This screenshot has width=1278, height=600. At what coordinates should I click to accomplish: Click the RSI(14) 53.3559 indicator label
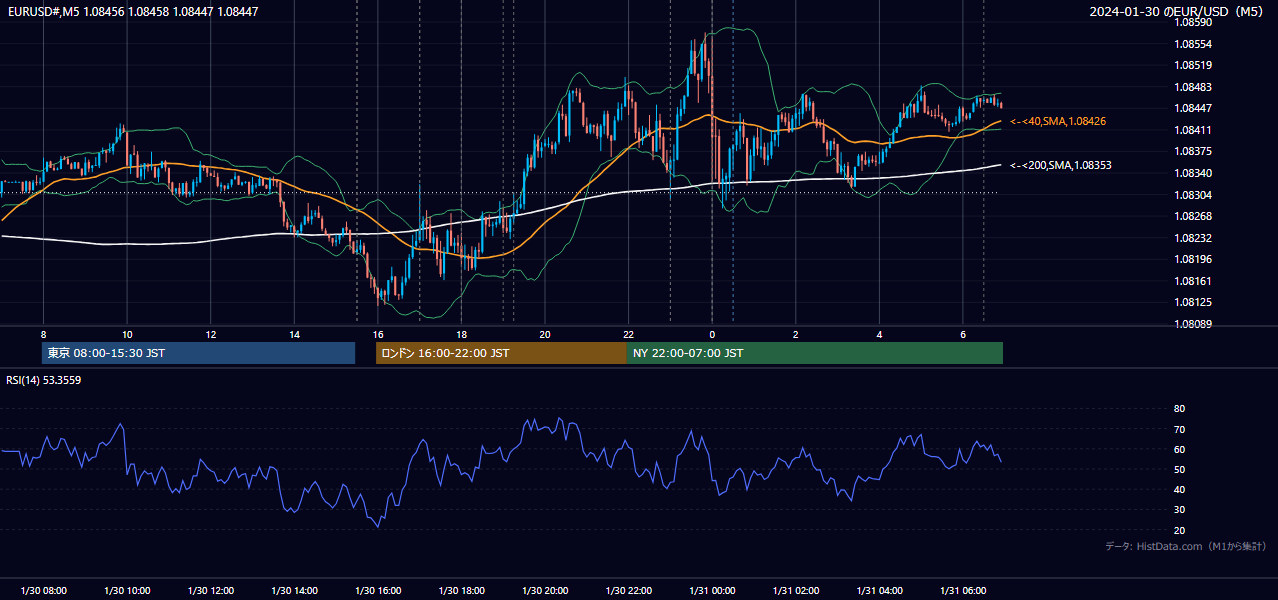[x=44, y=380]
